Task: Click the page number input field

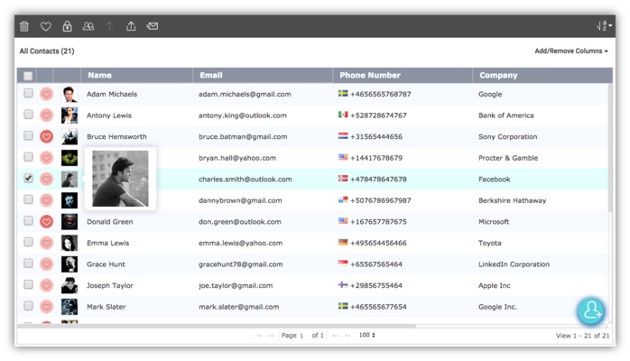Action: pos(301,335)
